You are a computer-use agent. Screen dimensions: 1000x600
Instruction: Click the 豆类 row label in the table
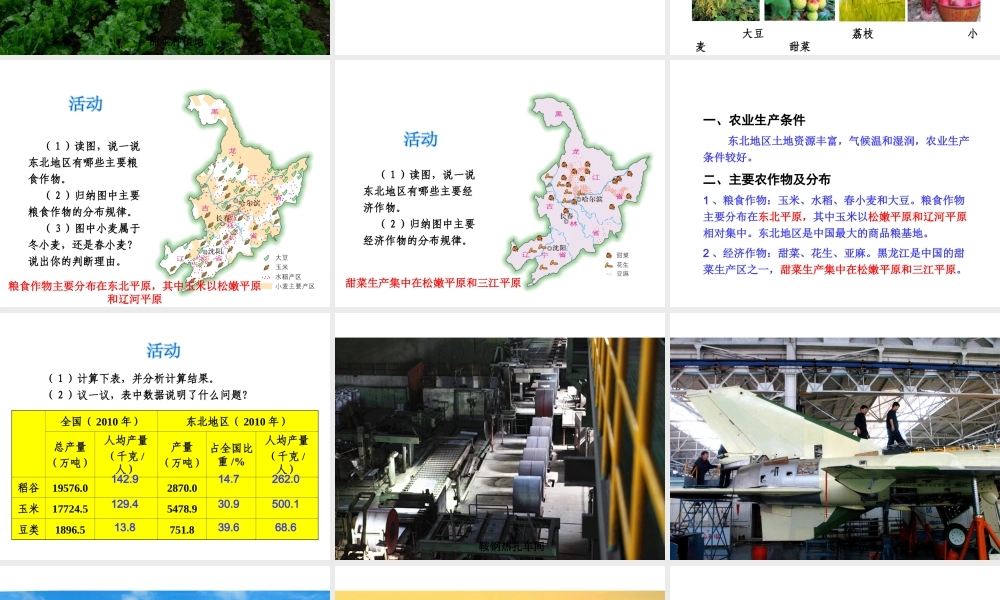pos(29,529)
